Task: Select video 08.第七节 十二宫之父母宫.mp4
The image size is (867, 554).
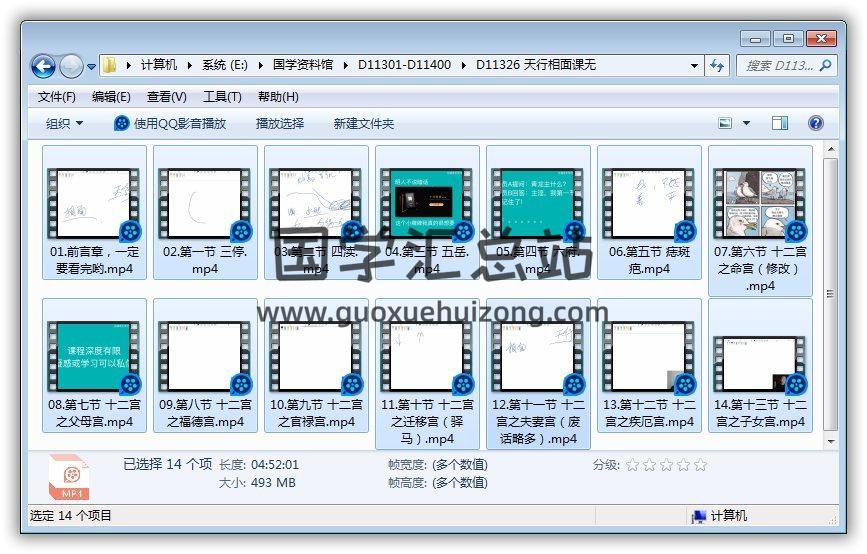Action: coord(94,365)
